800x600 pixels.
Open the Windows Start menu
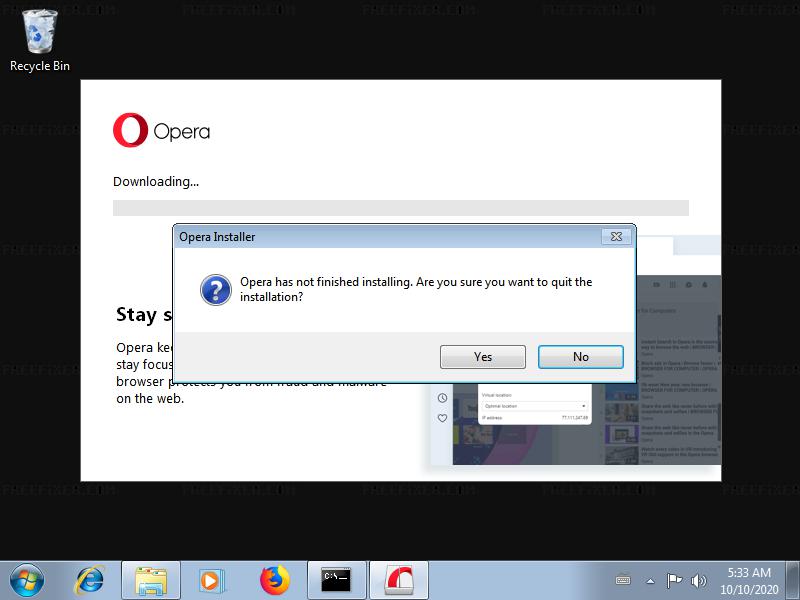(x=26, y=580)
